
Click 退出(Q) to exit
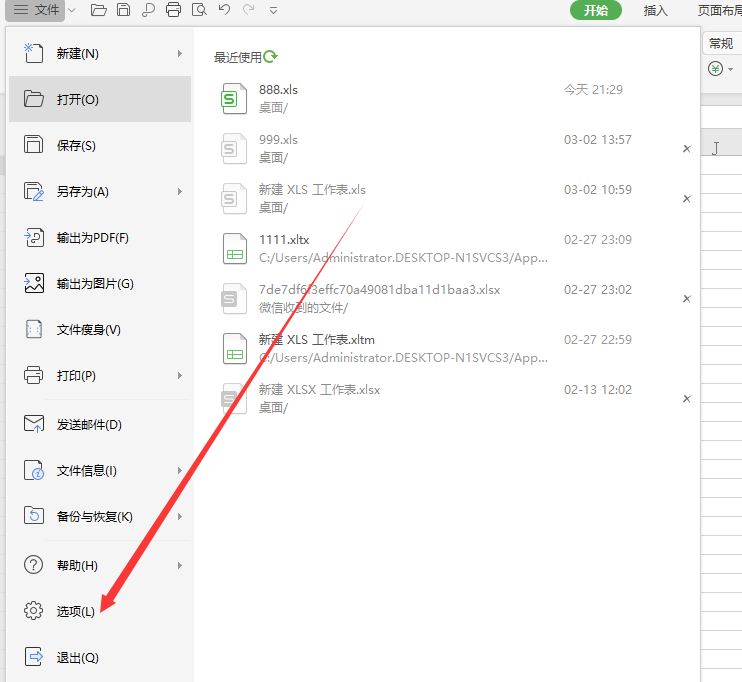[100, 657]
